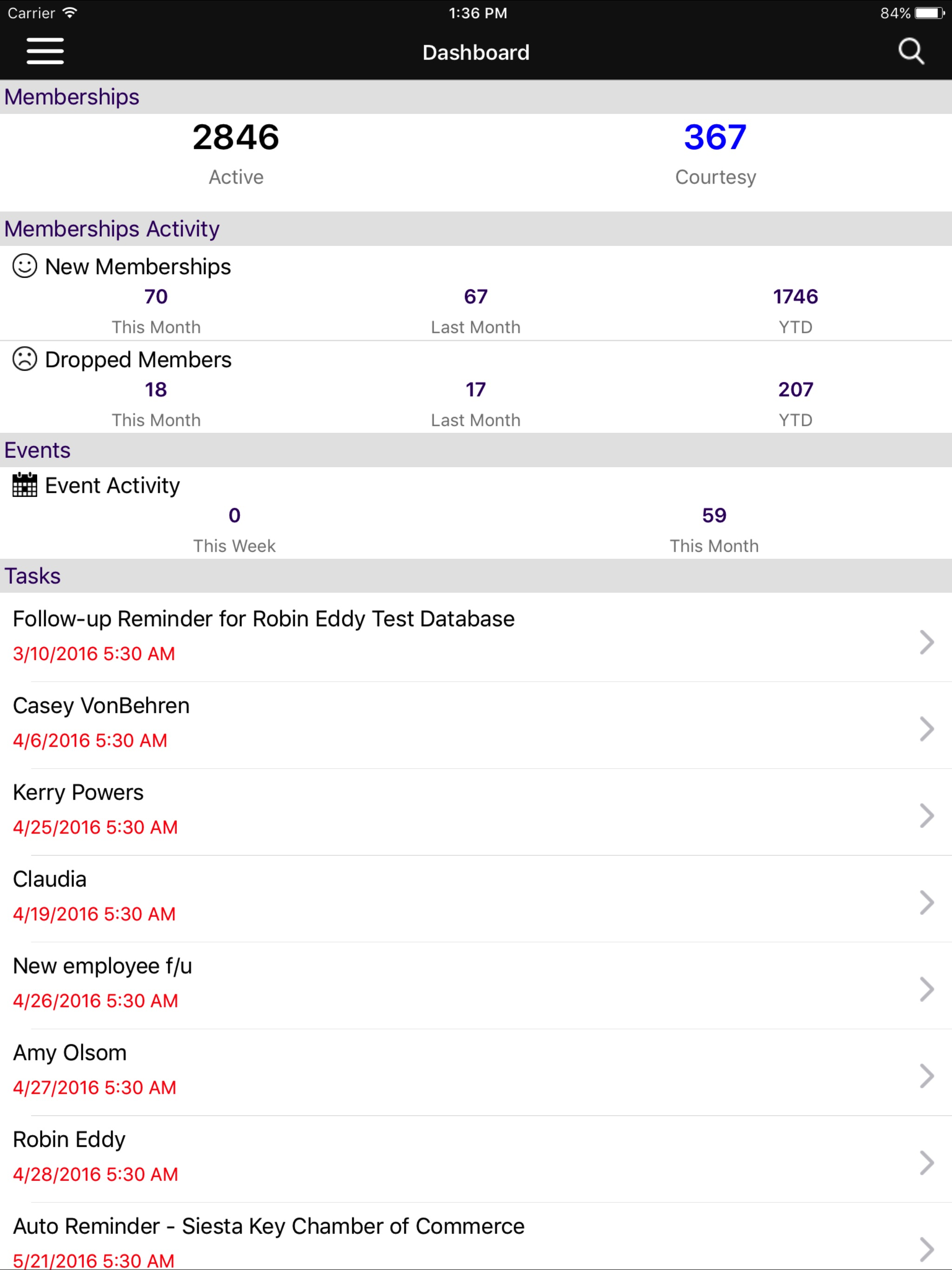Tap the search magnifier icon
Image resolution: width=952 pixels, height=1270 pixels.
911,52
